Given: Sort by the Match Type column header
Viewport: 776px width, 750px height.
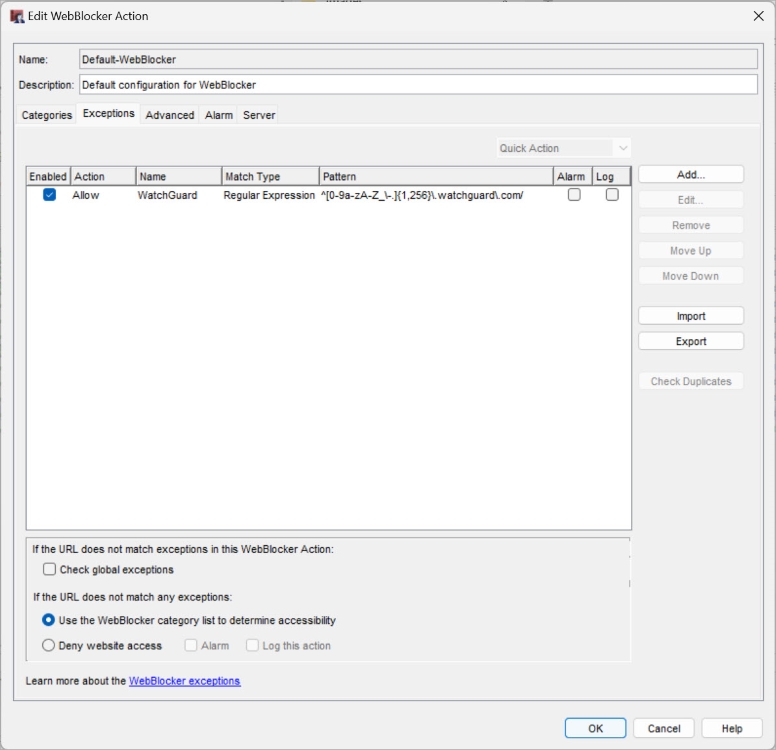Looking at the screenshot, I should [x=270, y=176].
